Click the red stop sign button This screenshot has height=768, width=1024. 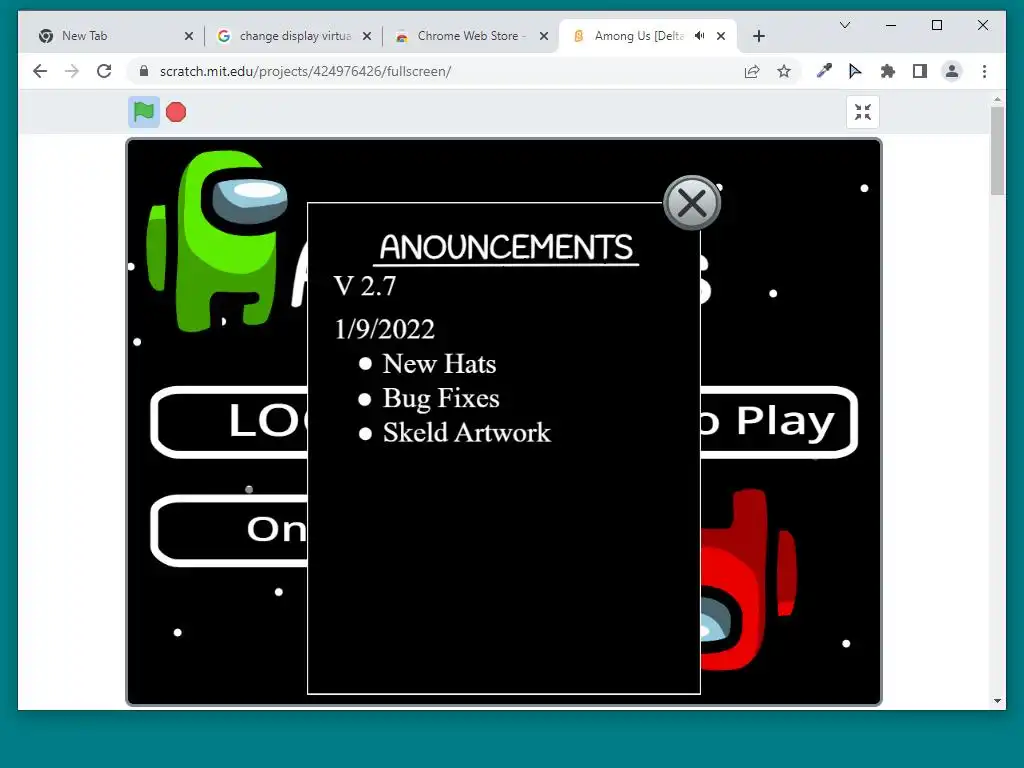point(176,112)
